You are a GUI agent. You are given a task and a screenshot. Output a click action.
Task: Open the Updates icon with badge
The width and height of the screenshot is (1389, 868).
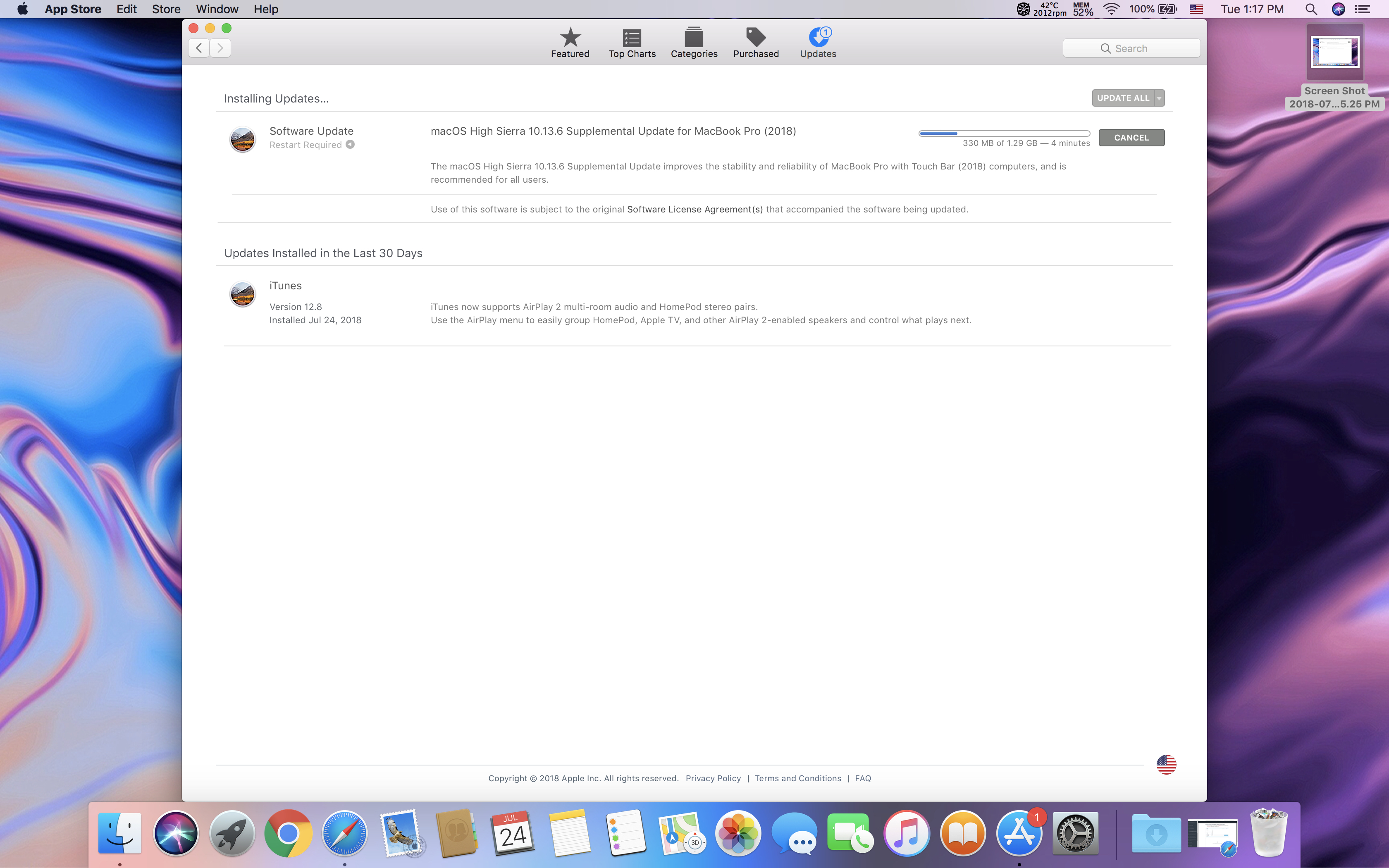click(x=818, y=38)
